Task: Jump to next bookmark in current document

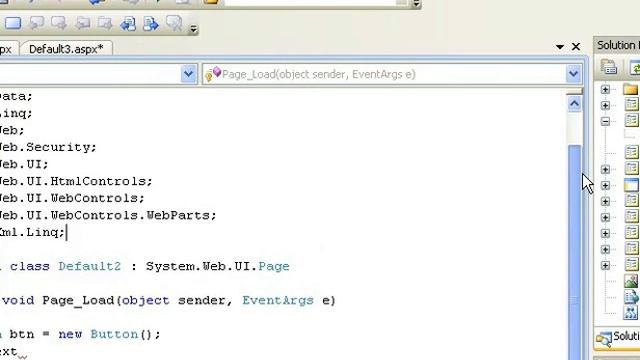Action: click(x=151, y=24)
